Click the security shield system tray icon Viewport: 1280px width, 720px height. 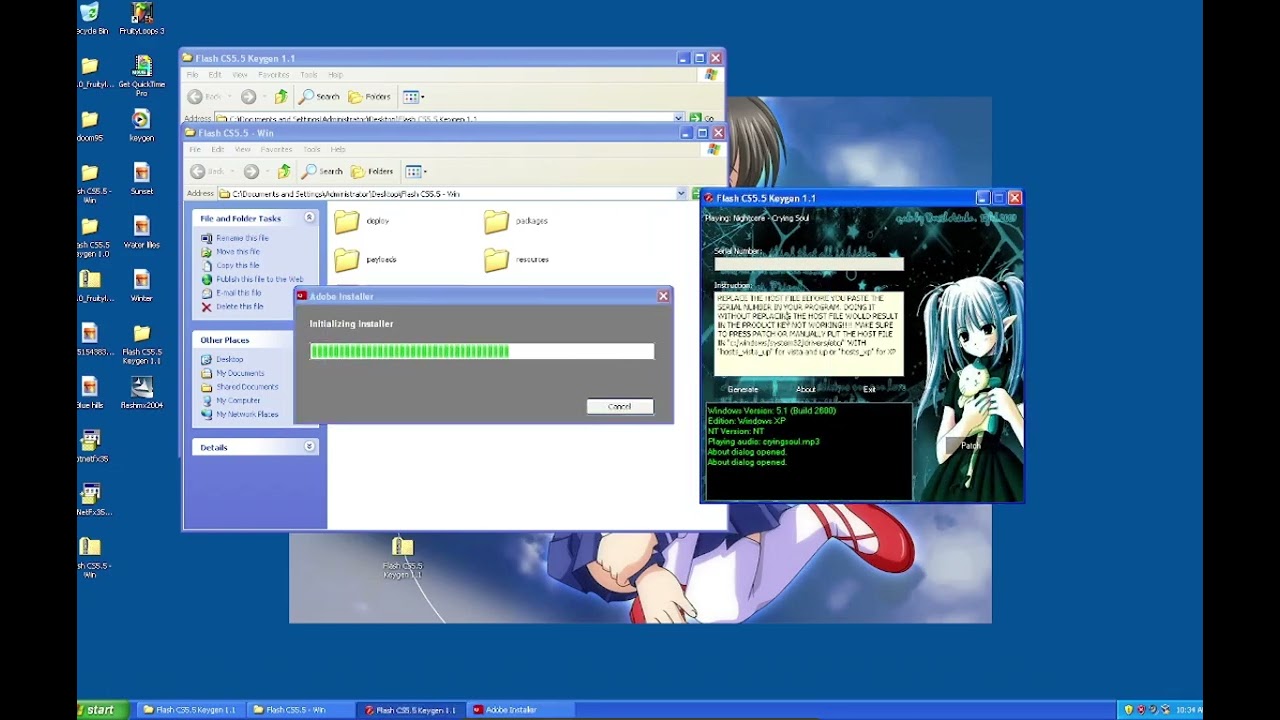pos(1129,710)
